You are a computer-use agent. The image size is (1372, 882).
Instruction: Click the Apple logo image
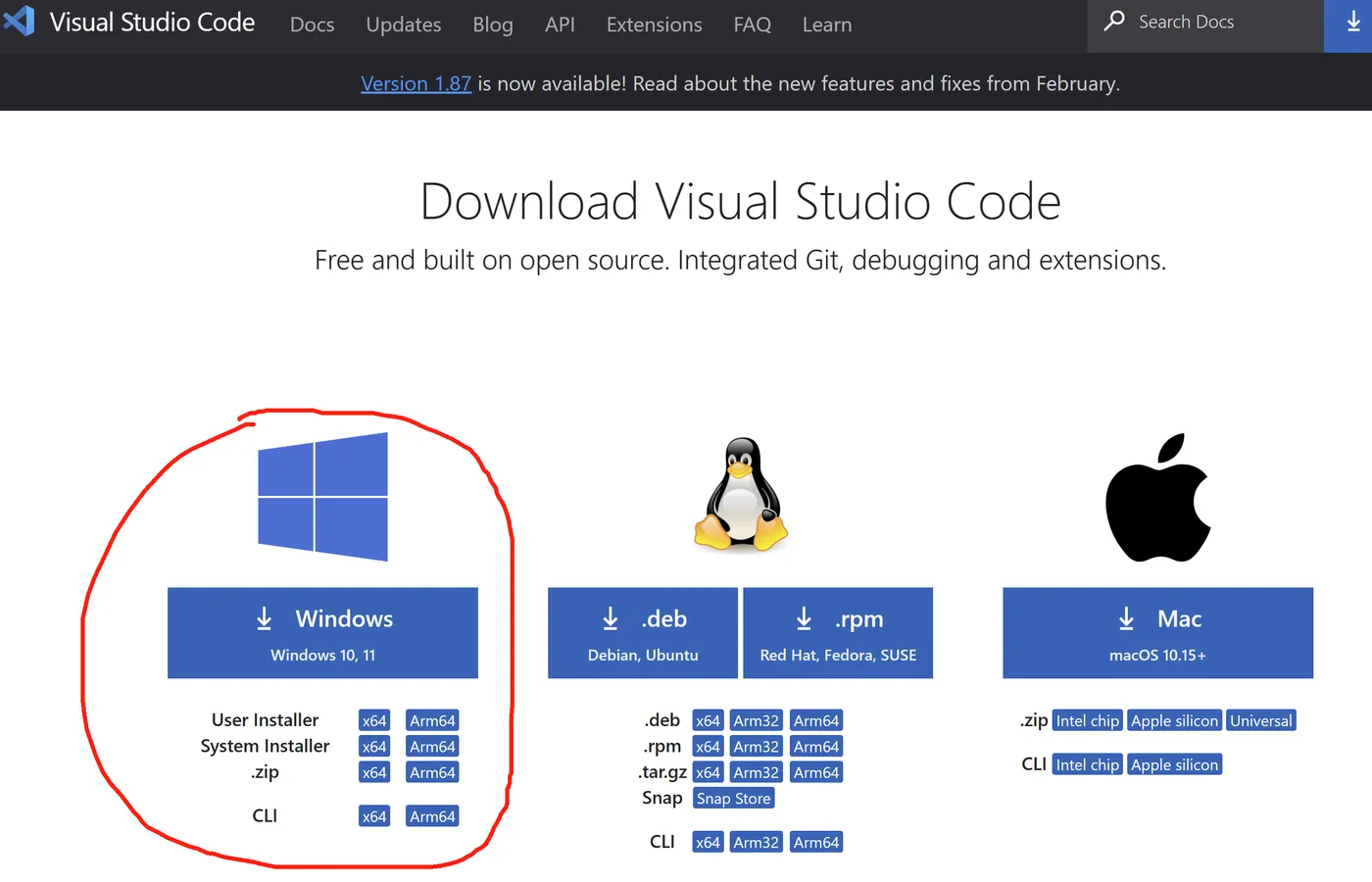1157,498
